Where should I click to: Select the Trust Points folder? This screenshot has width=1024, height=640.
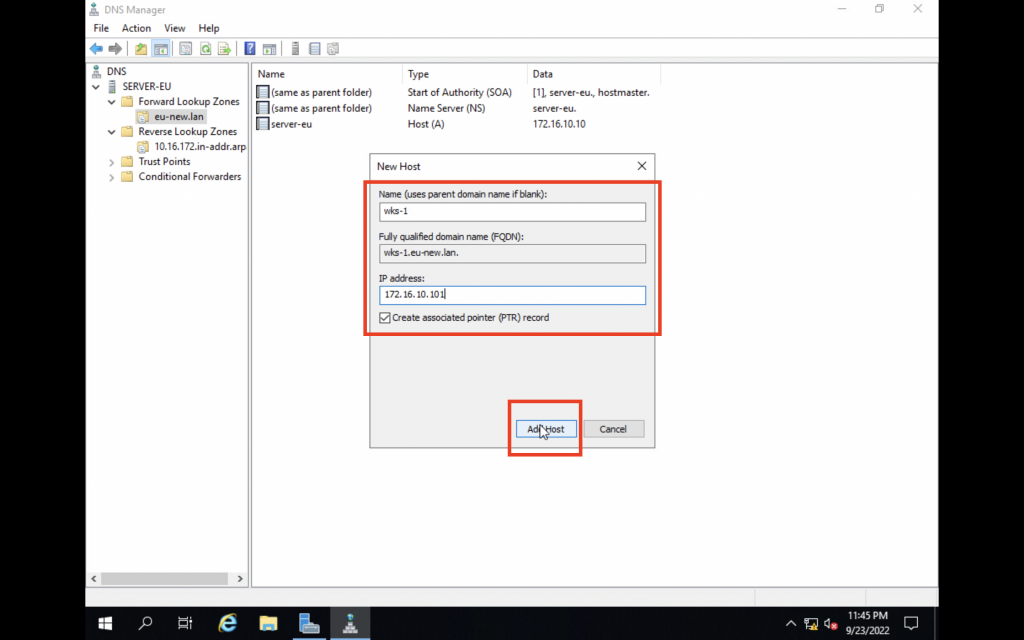click(x=164, y=162)
